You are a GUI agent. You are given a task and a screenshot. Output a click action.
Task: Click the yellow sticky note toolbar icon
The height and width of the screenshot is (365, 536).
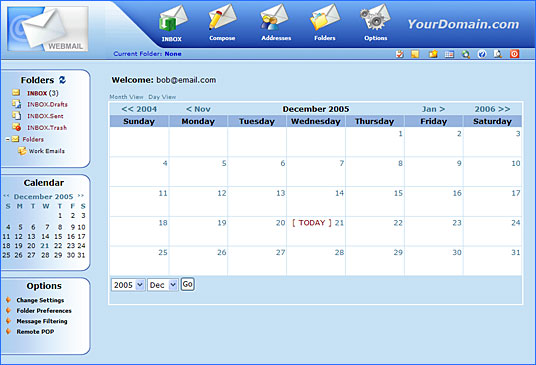click(x=415, y=54)
